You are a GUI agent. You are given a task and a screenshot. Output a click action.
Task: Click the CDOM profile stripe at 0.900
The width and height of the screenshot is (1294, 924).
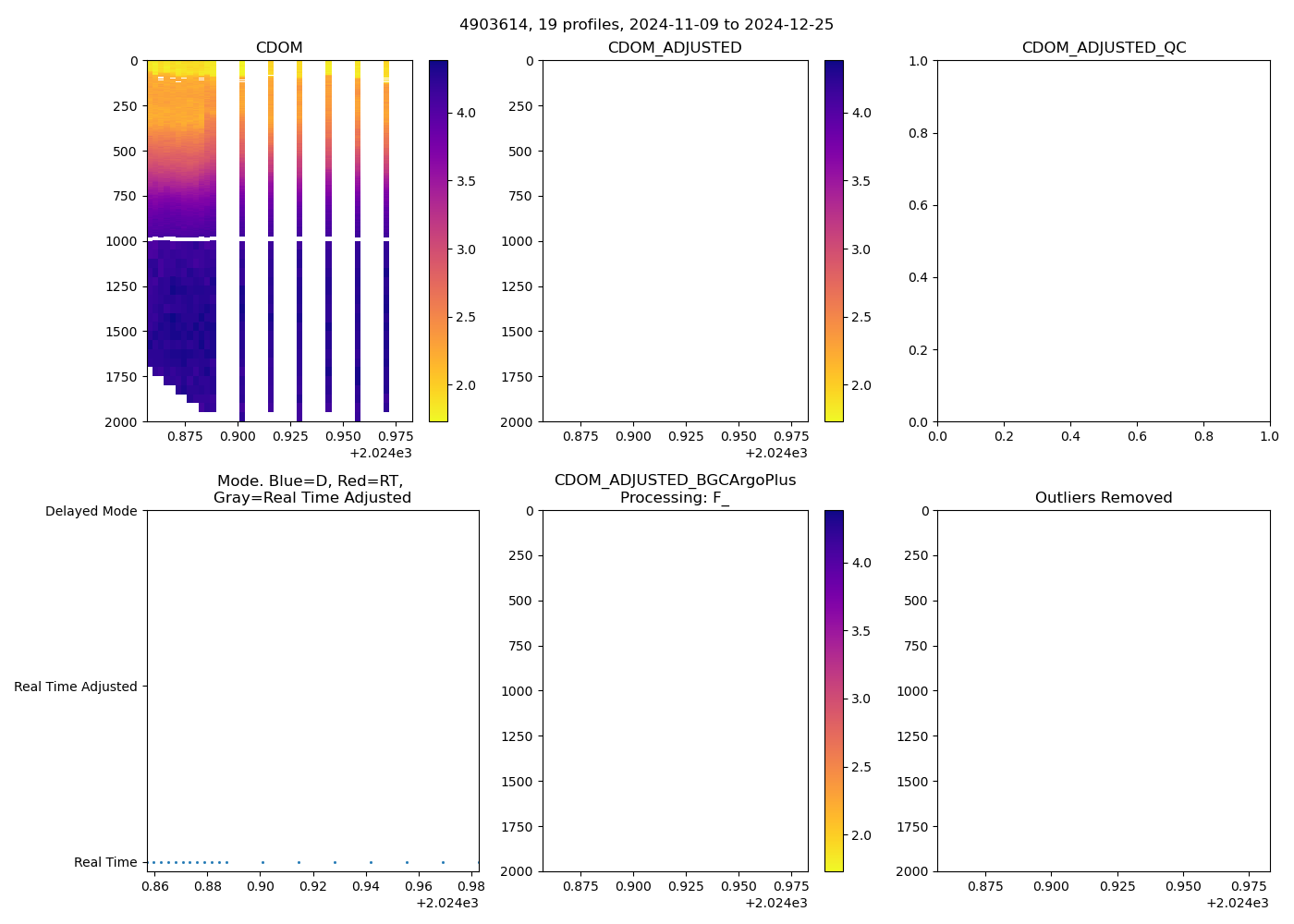(x=242, y=277)
